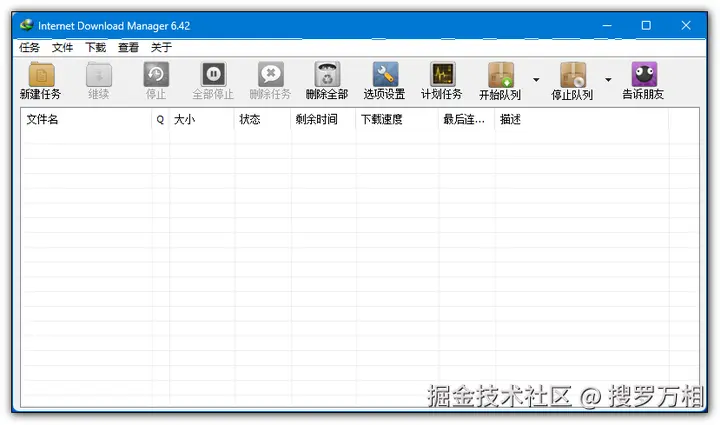Click the 告诉朋友 (tell a friend) icon

click(x=644, y=74)
